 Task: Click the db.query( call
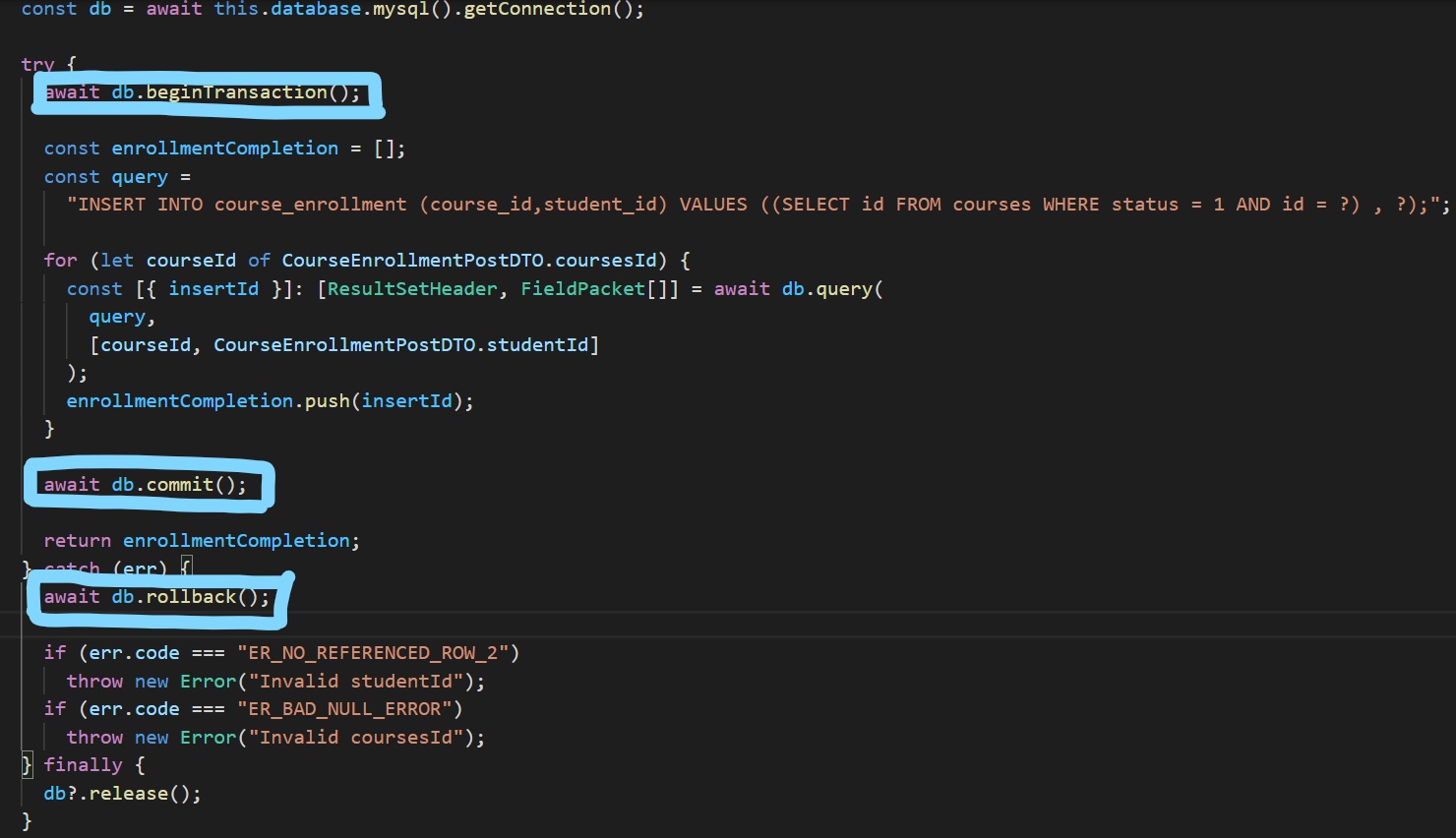coord(832,289)
